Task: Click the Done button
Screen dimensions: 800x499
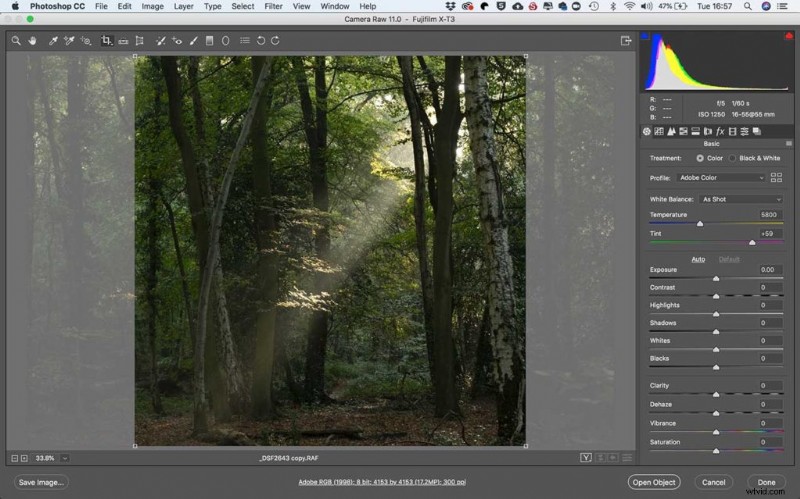Action: click(x=766, y=482)
